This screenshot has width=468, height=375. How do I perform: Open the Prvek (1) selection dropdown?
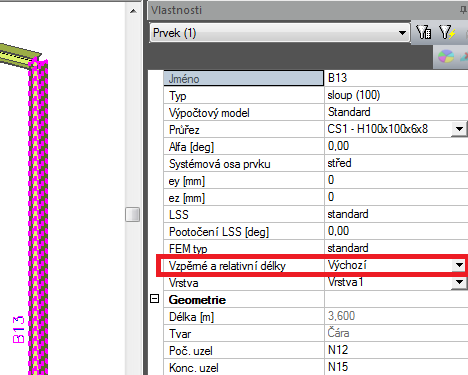click(x=279, y=33)
